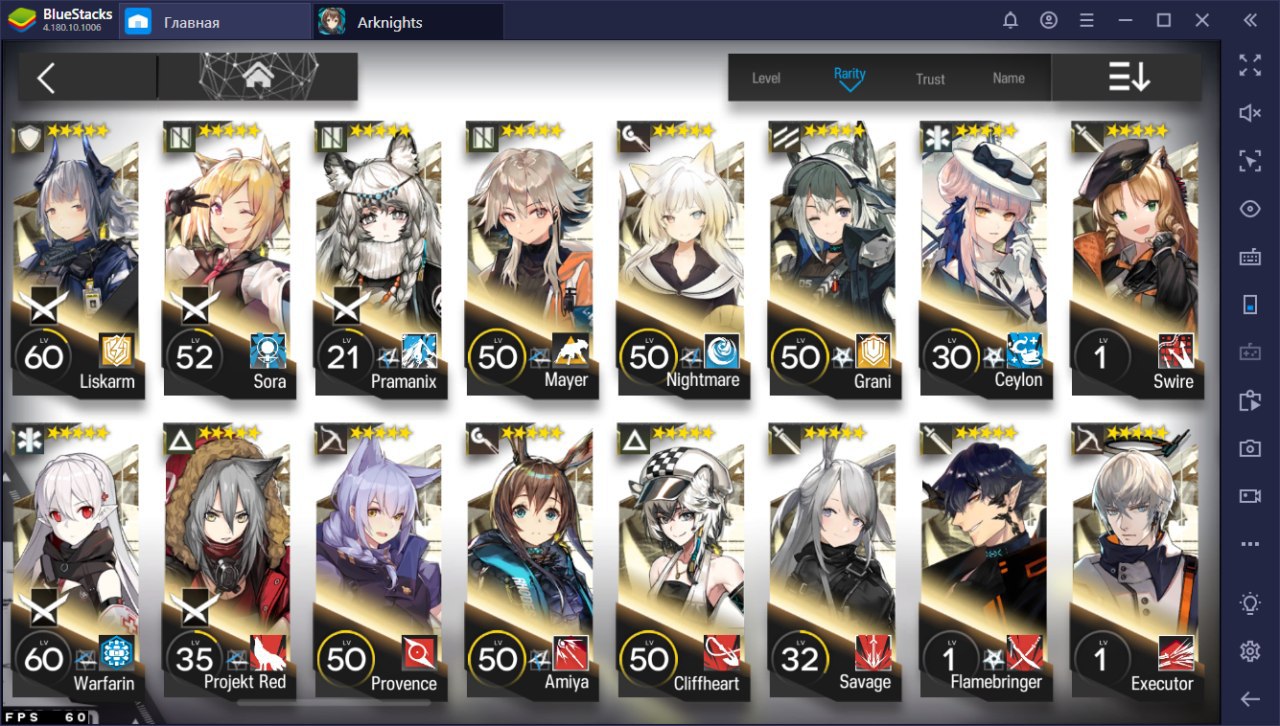
Task: Toggle sort order ascending/descending icon
Action: [x=1129, y=77]
